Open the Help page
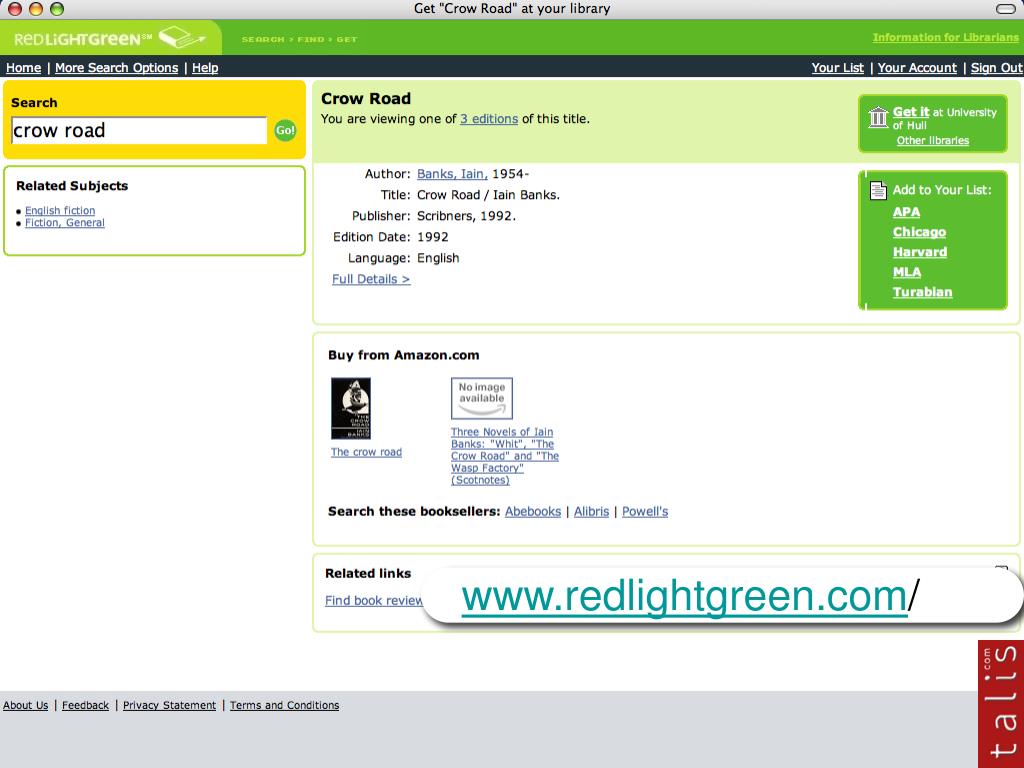The height and width of the screenshot is (768, 1024). (x=205, y=68)
